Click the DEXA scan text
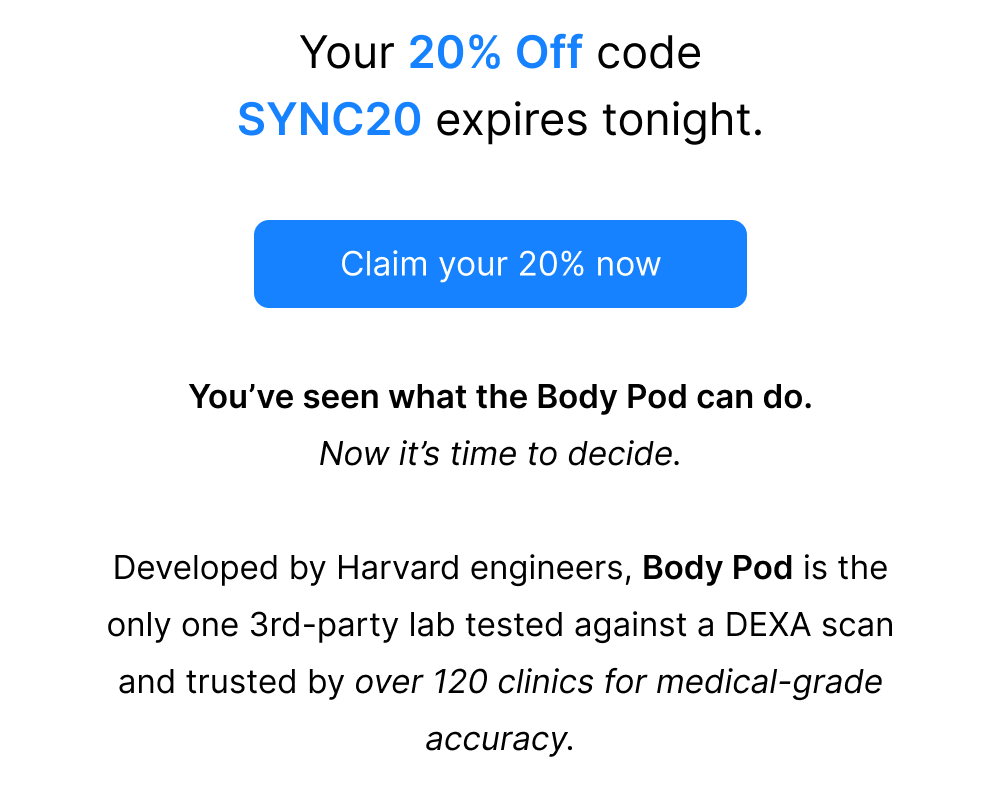Screen dimensions: 1000x790 pyautogui.click(x=809, y=625)
